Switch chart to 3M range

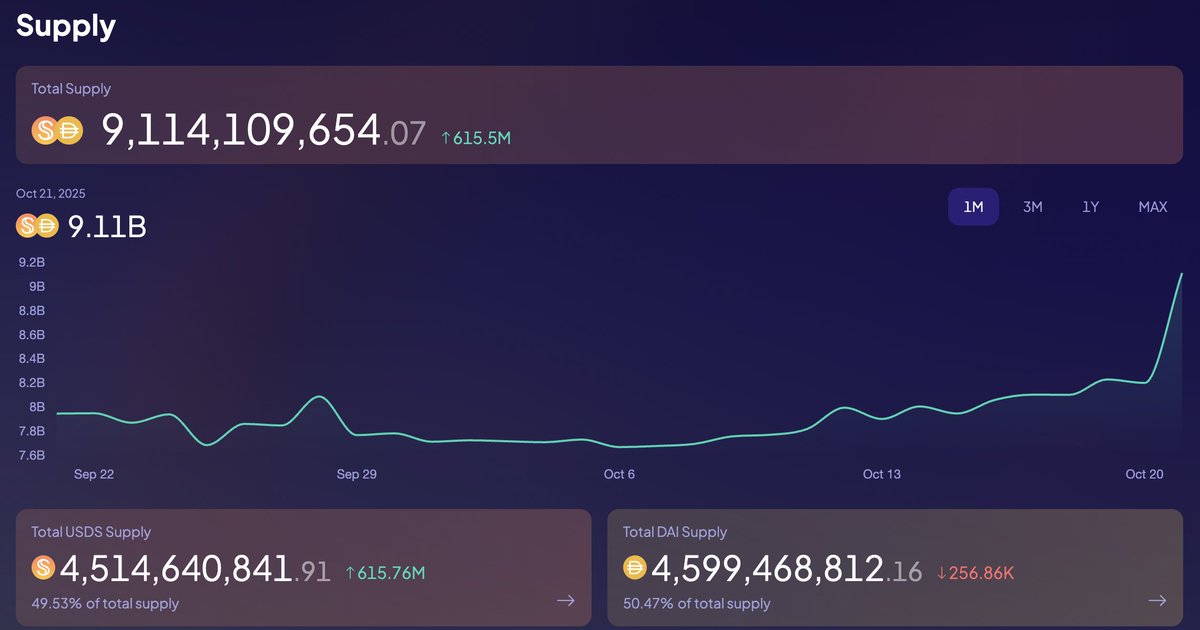coord(1032,207)
